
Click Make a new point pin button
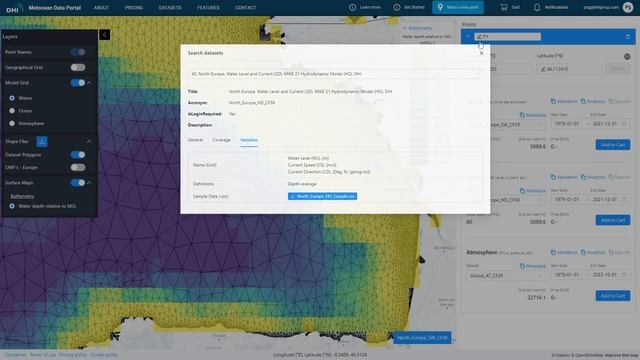point(458,7)
